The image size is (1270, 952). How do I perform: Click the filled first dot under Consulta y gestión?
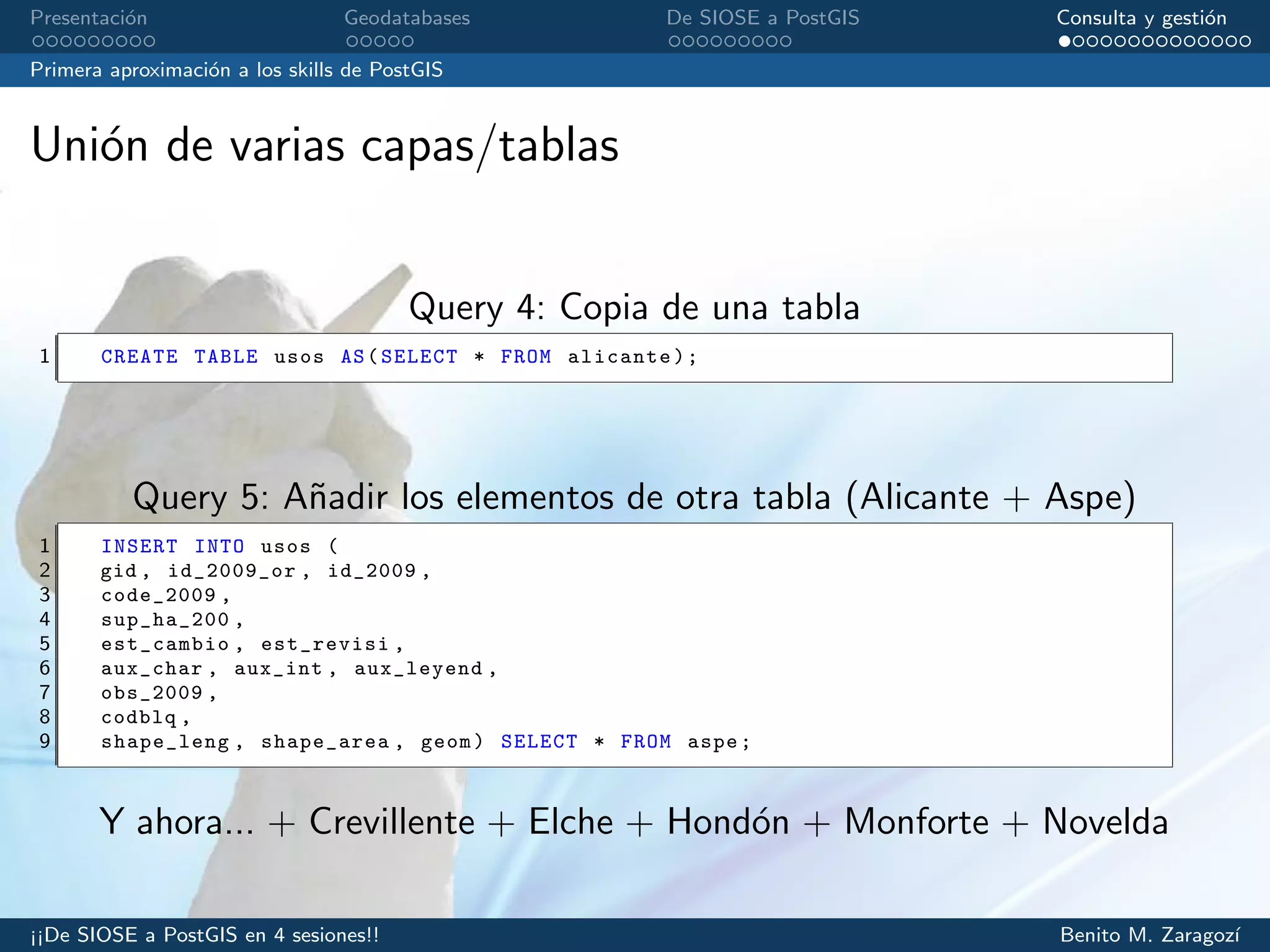click(1065, 42)
